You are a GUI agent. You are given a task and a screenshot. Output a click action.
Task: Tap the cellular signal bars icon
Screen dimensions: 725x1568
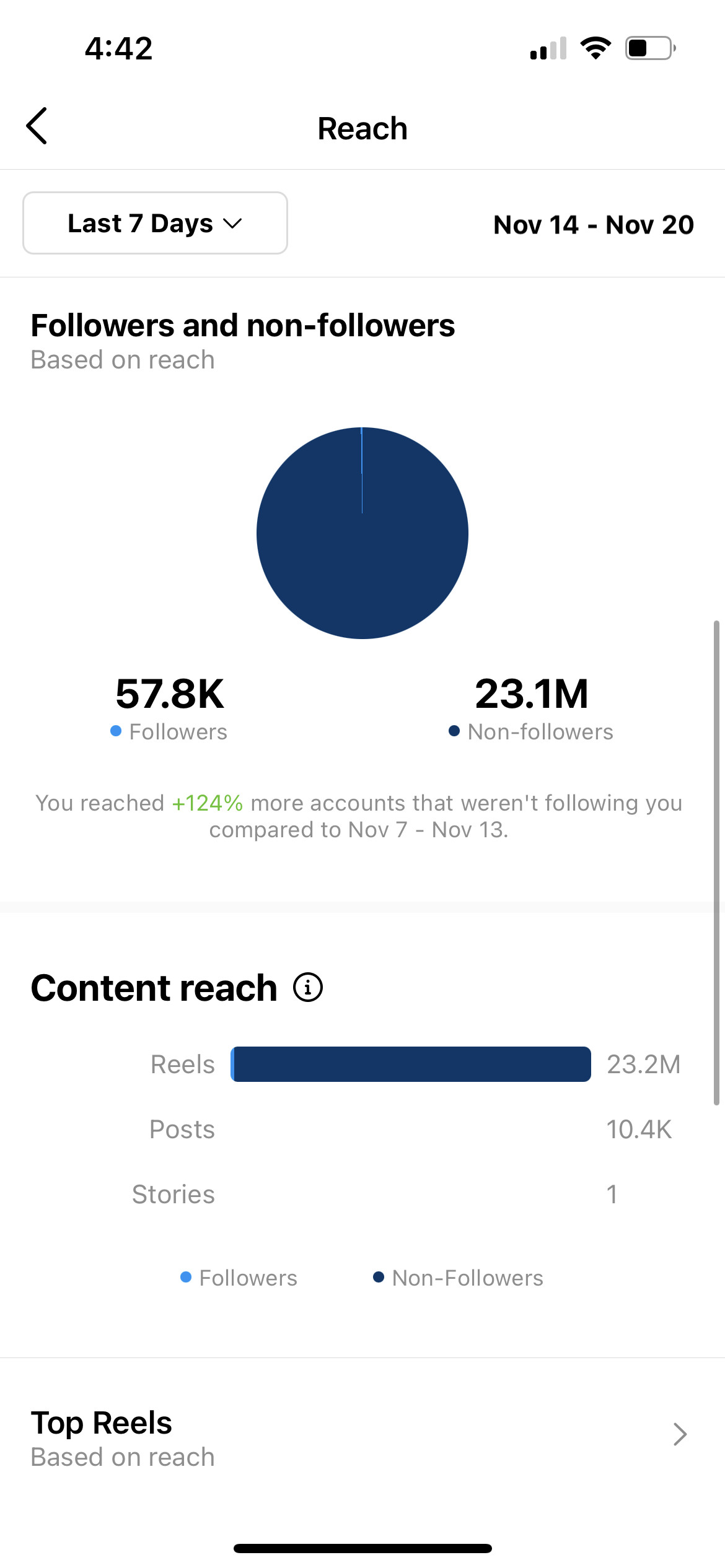pos(548,48)
